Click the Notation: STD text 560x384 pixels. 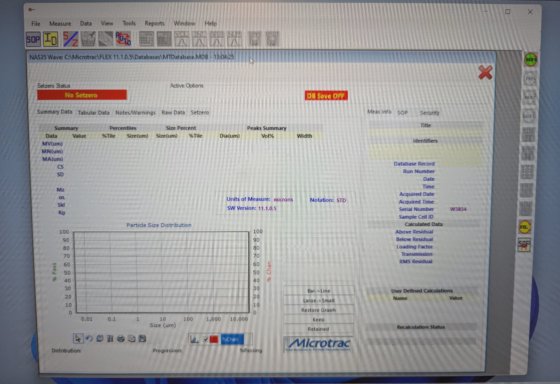(328, 200)
